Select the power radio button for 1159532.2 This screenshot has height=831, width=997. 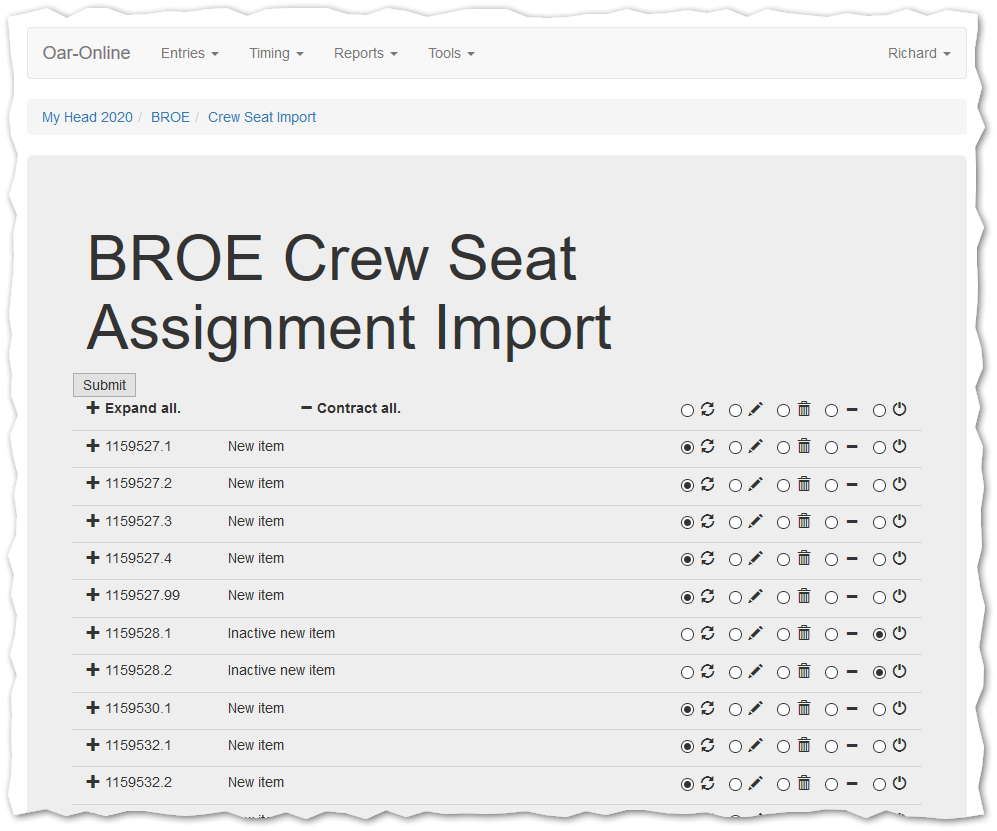click(x=879, y=784)
